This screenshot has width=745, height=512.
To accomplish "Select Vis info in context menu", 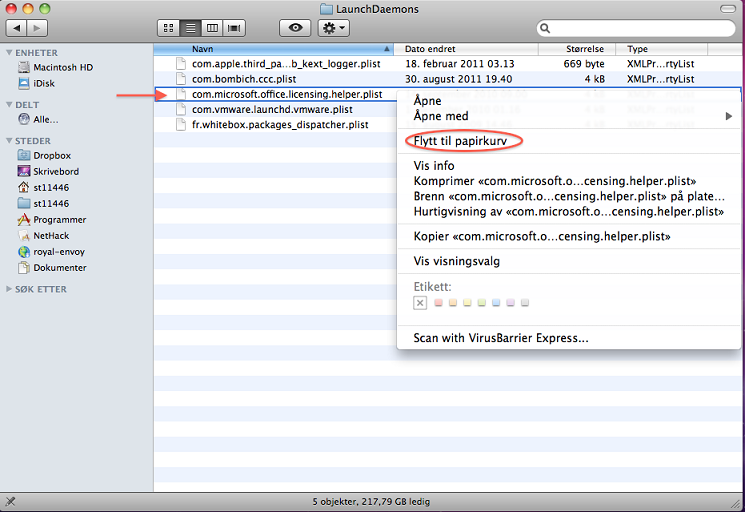I will pyautogui.click(x=434, y=166).
